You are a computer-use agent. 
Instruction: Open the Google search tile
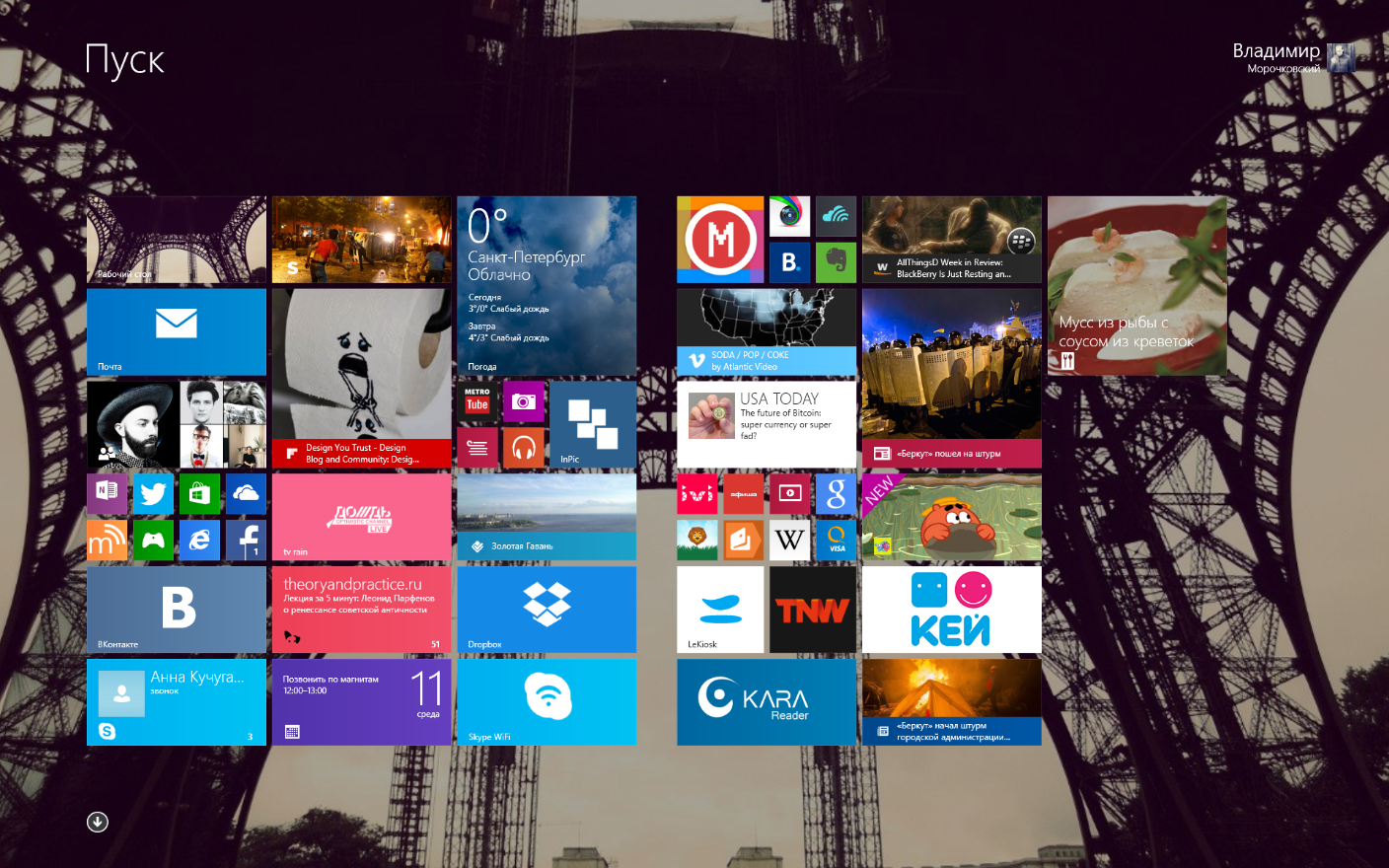coord(837,494)
